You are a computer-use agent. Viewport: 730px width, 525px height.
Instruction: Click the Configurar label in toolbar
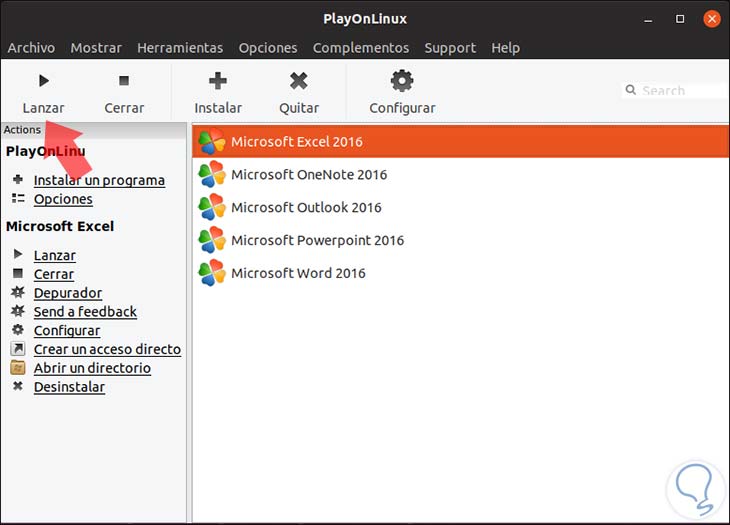point(402,108)
